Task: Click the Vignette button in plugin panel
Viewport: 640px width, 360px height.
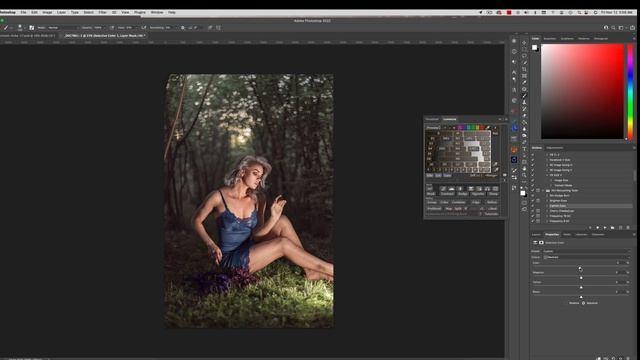Action: point(478,194)
